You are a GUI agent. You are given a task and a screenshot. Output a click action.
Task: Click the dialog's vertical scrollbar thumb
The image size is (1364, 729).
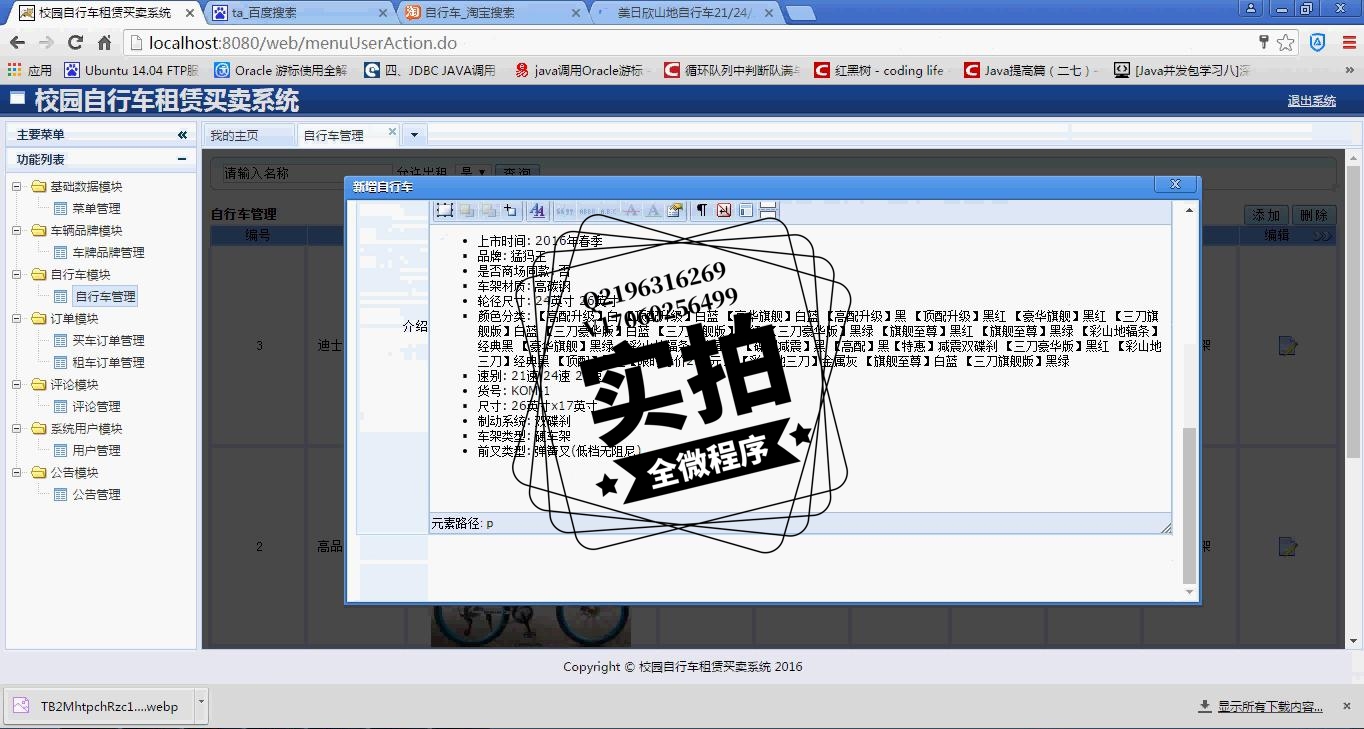(x=1189, y=505)
